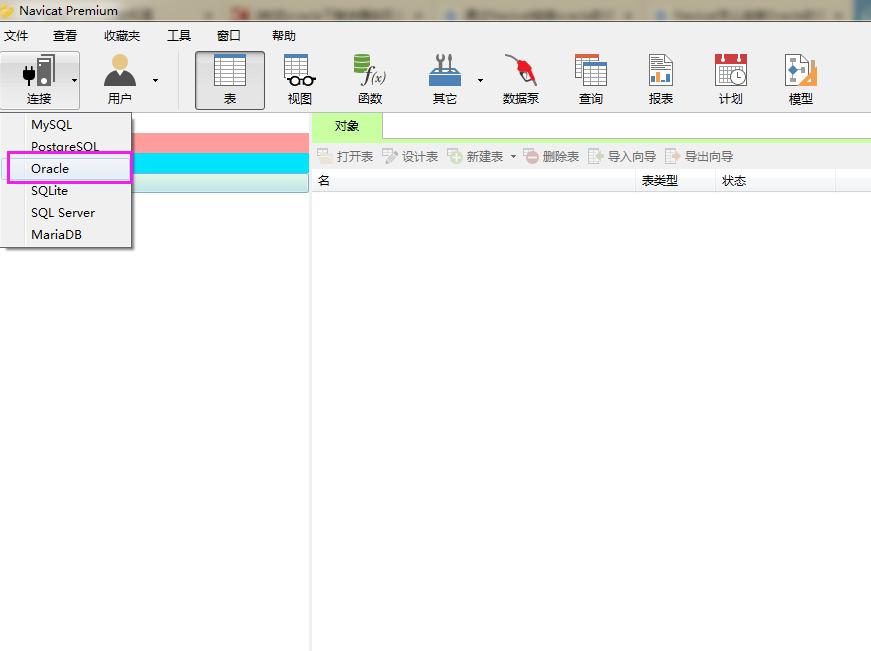This screenshot has width=871, height=651.
Task: Open the 查看 menu
Action: tap(65, 36)
